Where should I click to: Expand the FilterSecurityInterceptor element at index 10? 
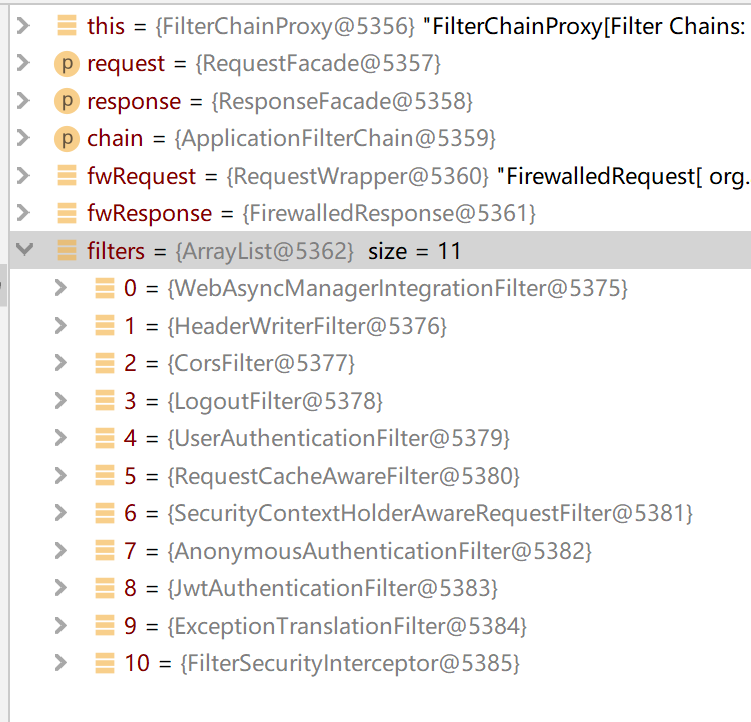[x=62, y=663]
